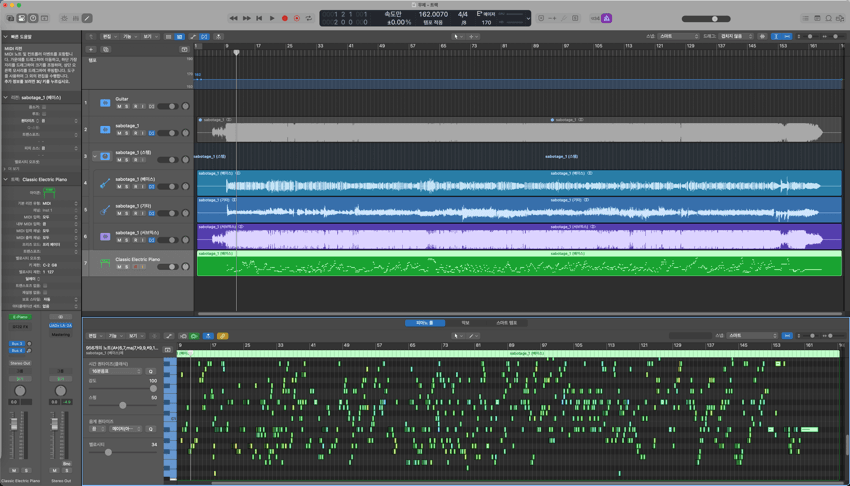Viewport: 850px width, 486px height.
Task: Toggle record enable on Classic Electric Piano
Action: pos(135,267)
